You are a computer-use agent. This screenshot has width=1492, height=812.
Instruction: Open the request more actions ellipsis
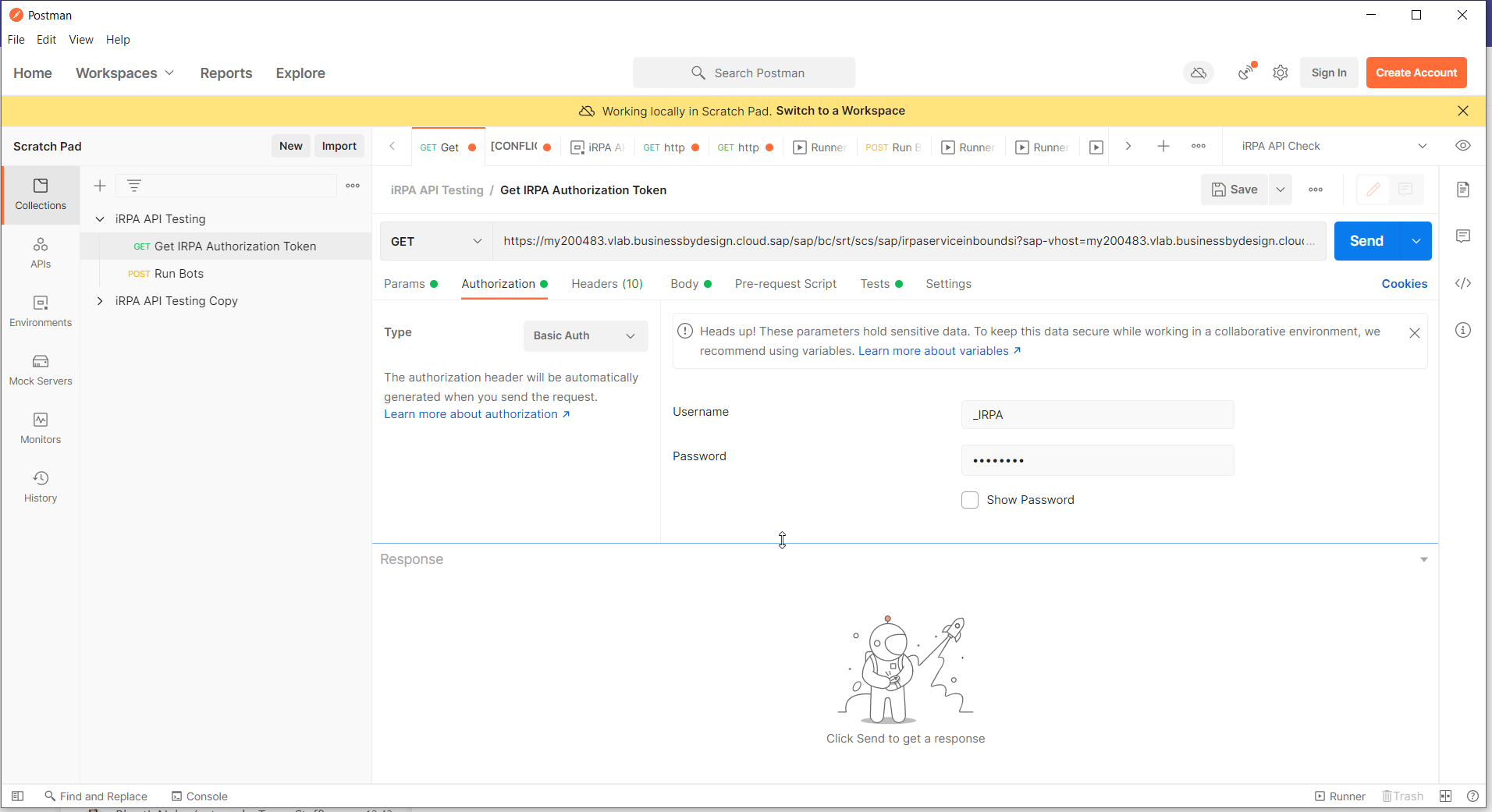click(x=1316, y=190)
